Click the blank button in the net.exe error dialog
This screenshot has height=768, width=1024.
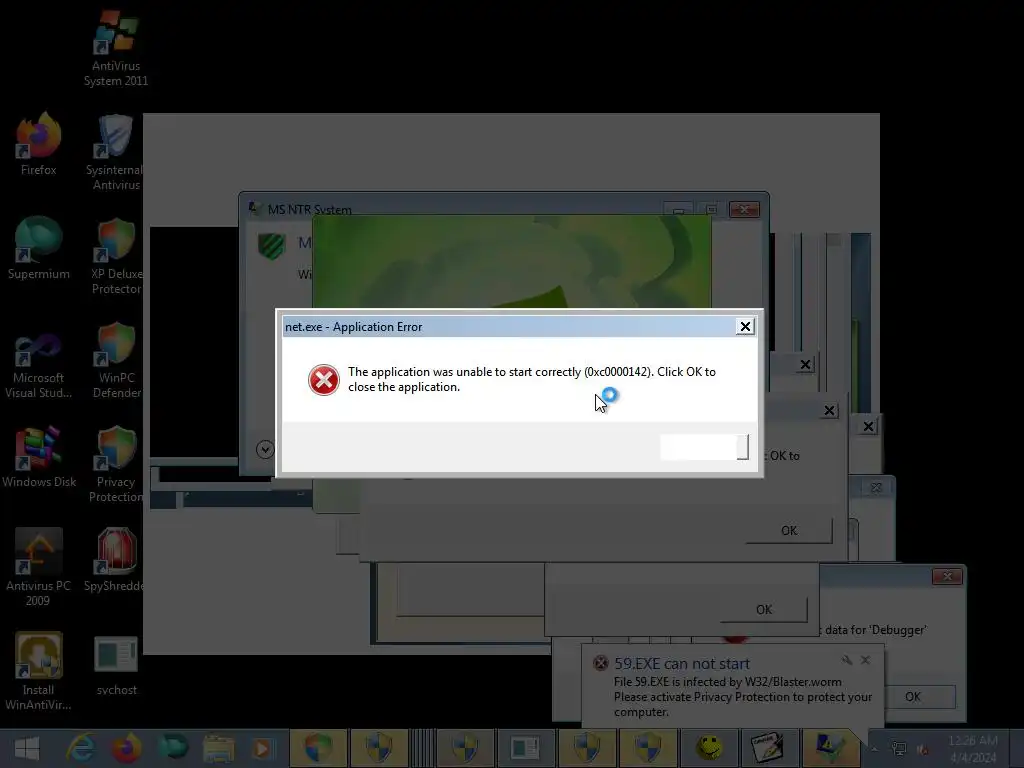[704, 447]
